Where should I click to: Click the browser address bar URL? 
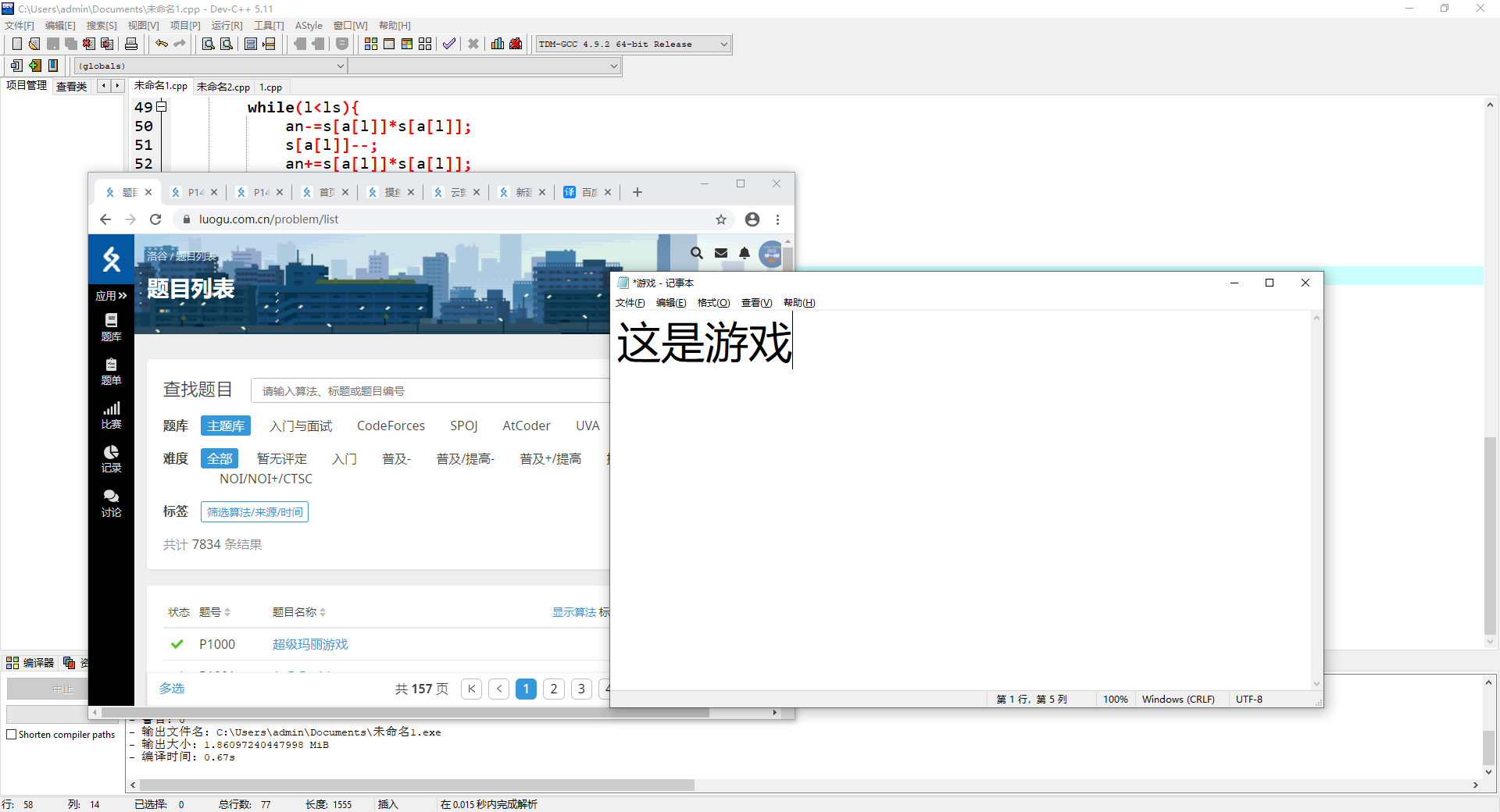269,219
